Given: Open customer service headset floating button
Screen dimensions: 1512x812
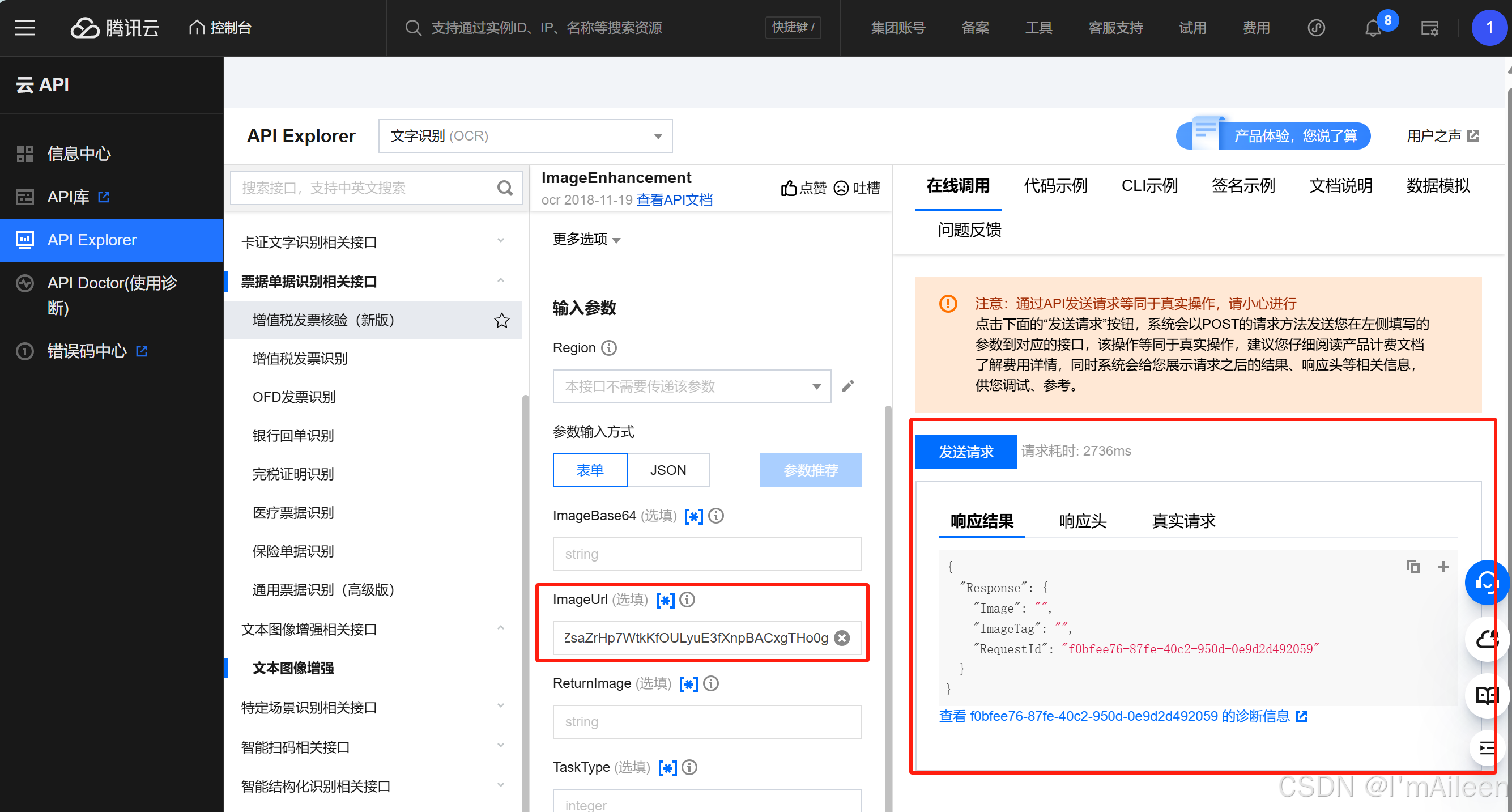Looking at the screenshot, I should pyautogui.click(x=1487, y=582).
